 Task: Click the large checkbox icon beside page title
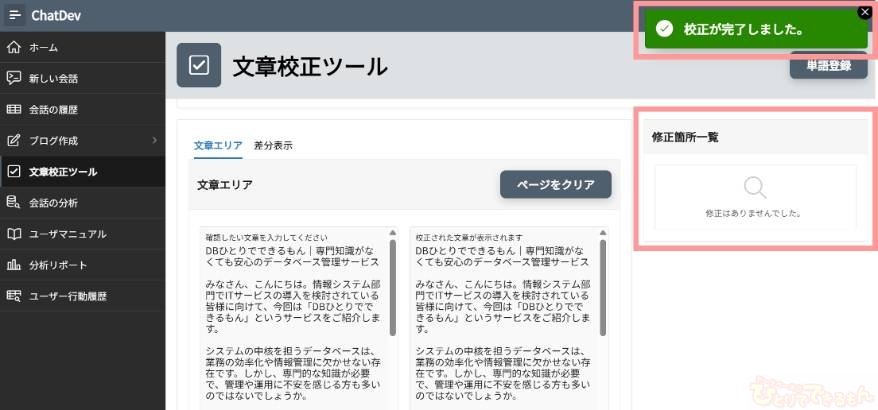(198, 66)
